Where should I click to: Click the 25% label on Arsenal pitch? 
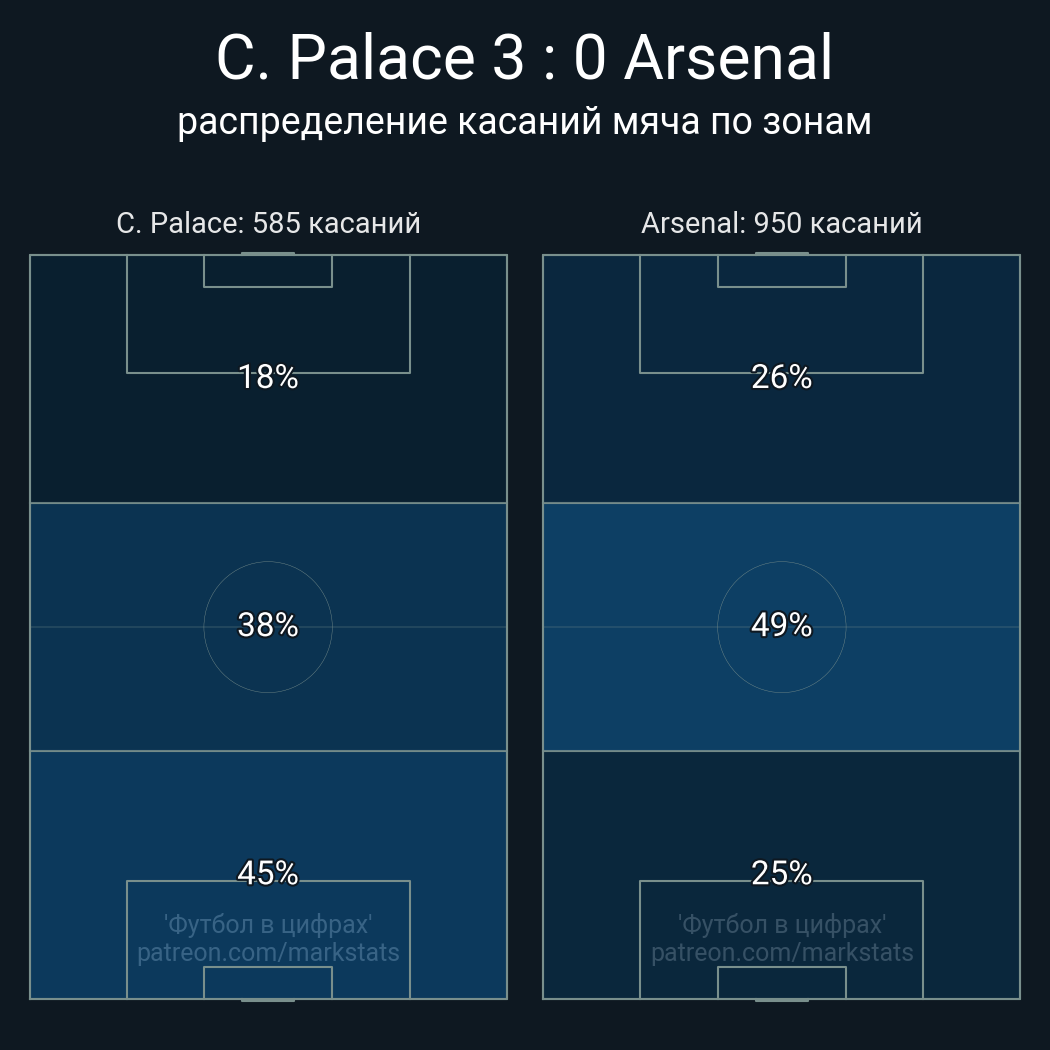[x=781, y=873]
